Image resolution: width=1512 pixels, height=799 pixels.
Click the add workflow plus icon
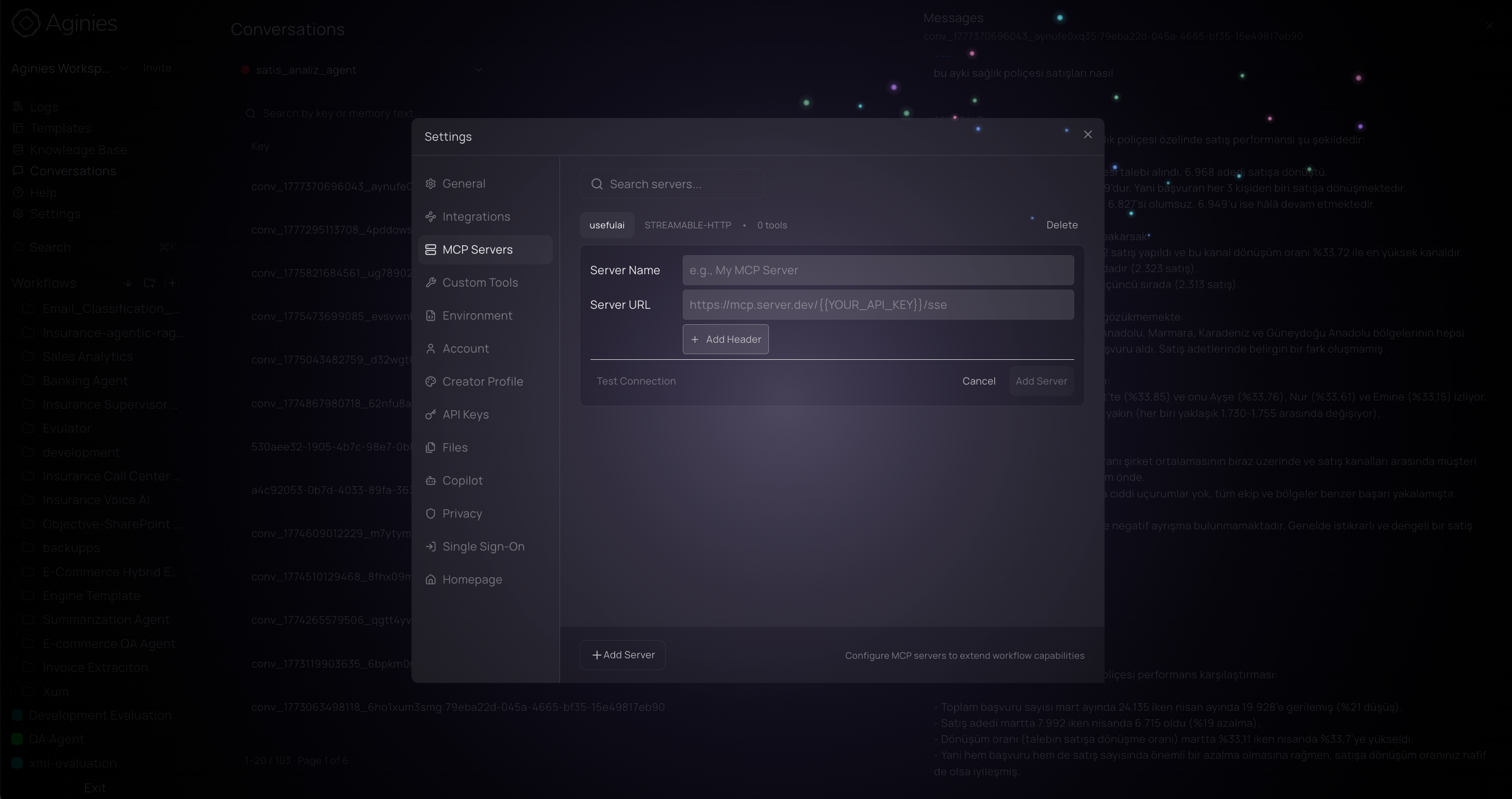point(172,284)
